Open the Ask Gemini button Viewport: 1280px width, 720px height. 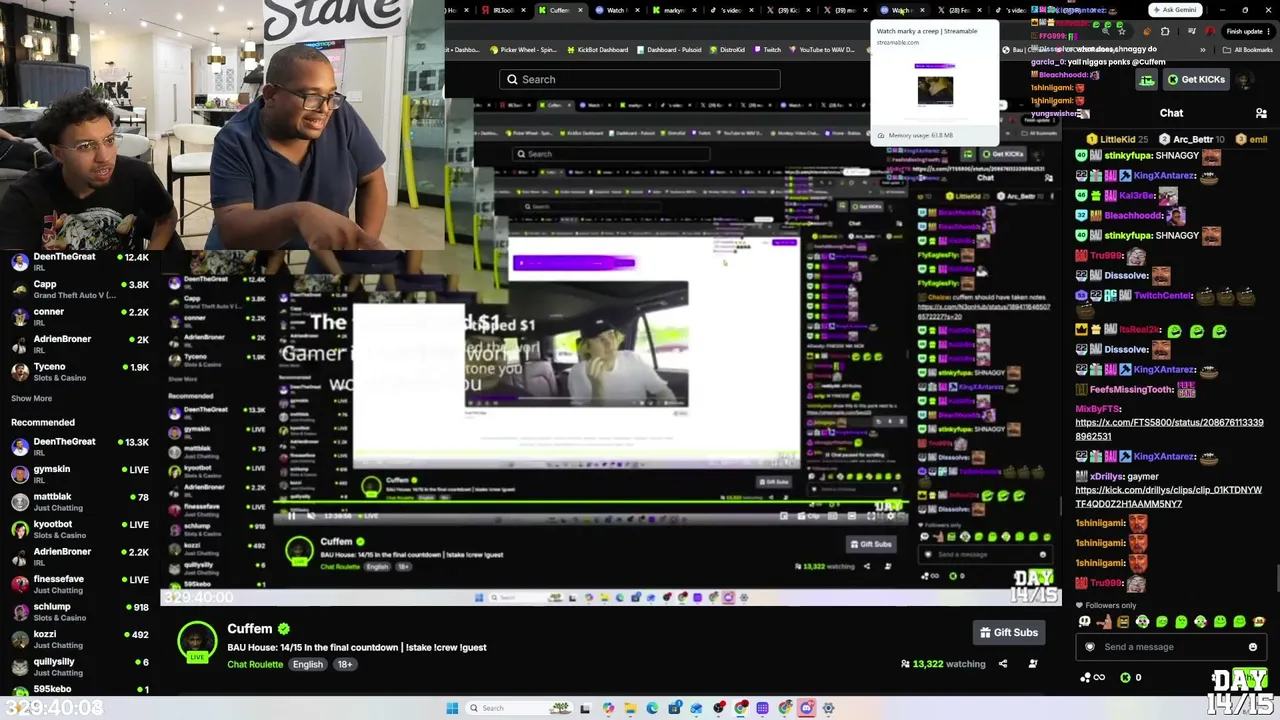point(1175,10)
